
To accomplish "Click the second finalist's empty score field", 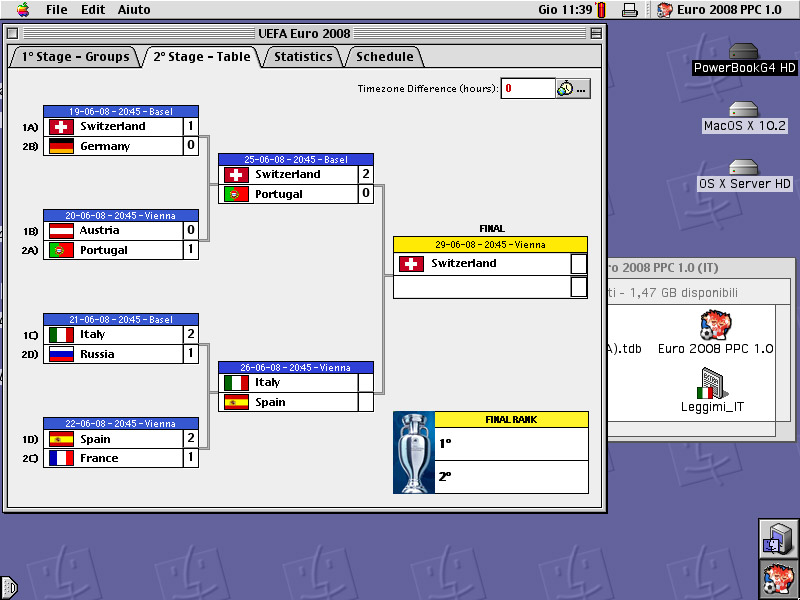I will coord(579,287).
